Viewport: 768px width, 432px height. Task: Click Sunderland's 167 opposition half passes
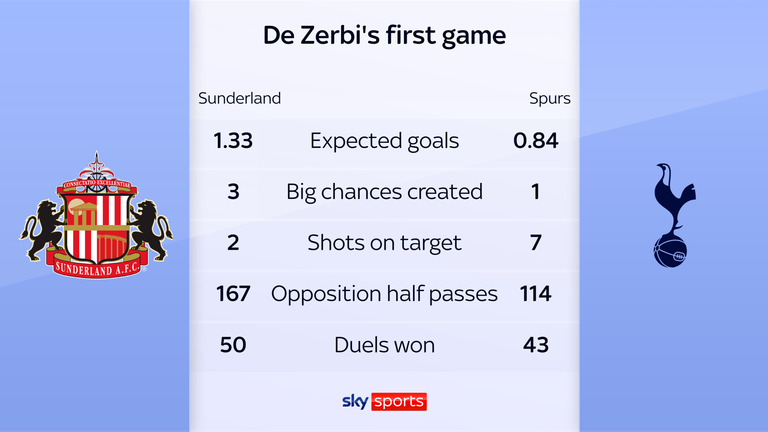[233, 293]
